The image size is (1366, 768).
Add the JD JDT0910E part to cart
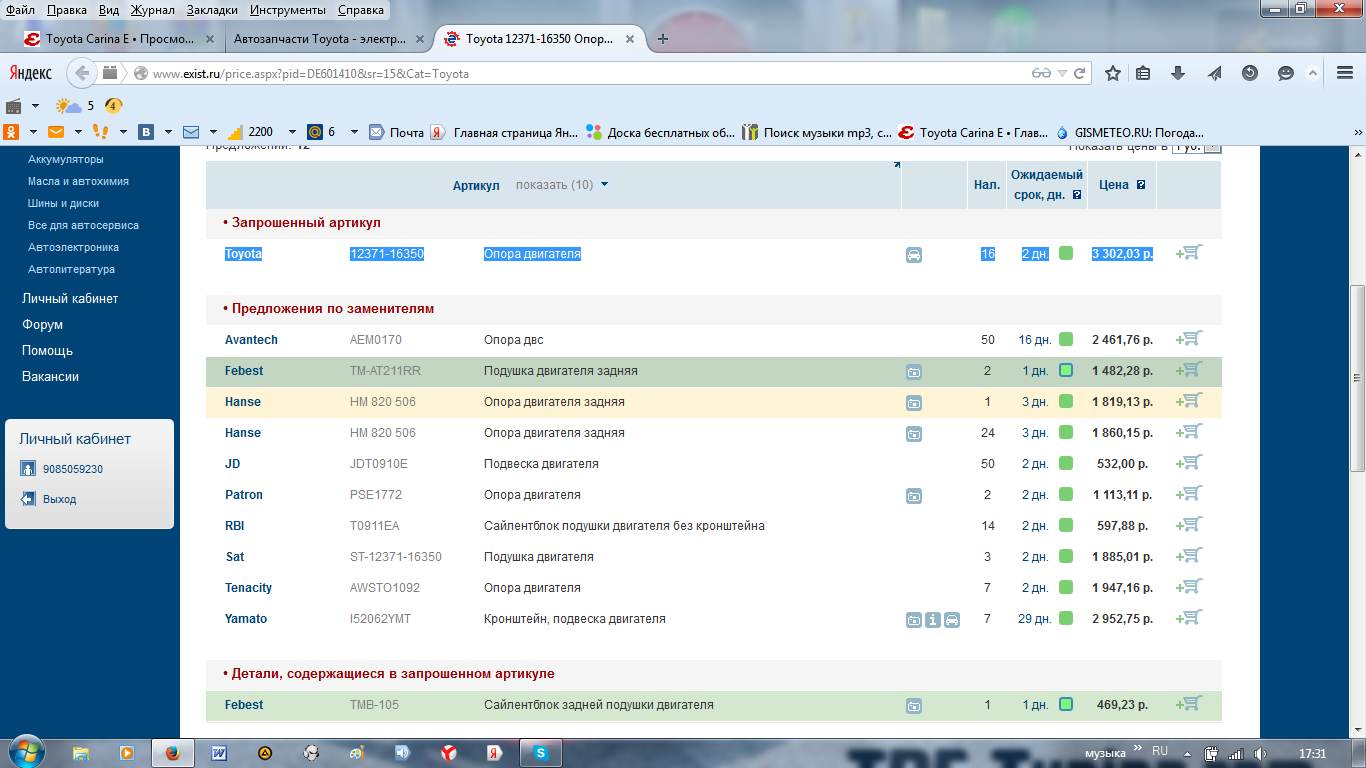(1189, 463)
